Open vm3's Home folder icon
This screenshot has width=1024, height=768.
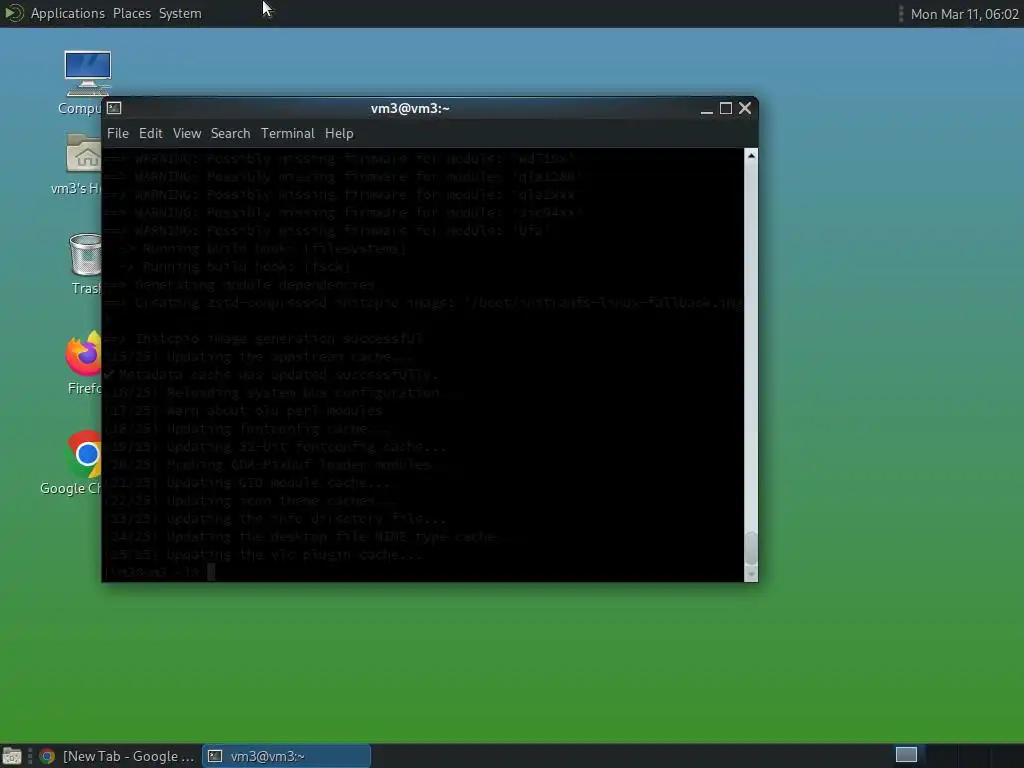click(84, 154)
